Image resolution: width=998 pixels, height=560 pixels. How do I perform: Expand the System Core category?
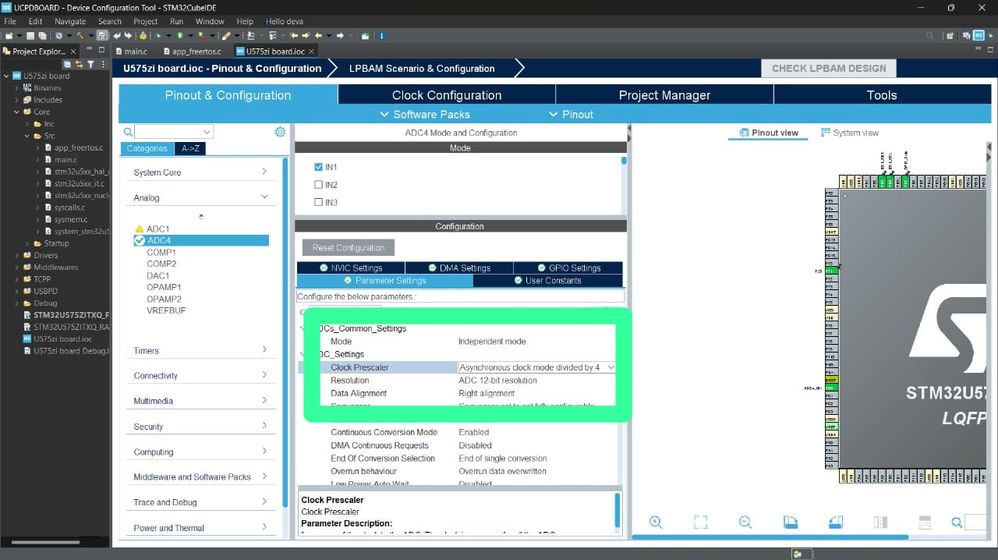(201, 172)
